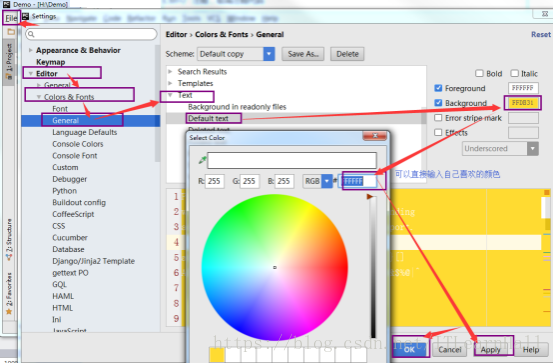Click the OK button
The height and width of the screenshot is (363, 554).
tap(409, 349)
